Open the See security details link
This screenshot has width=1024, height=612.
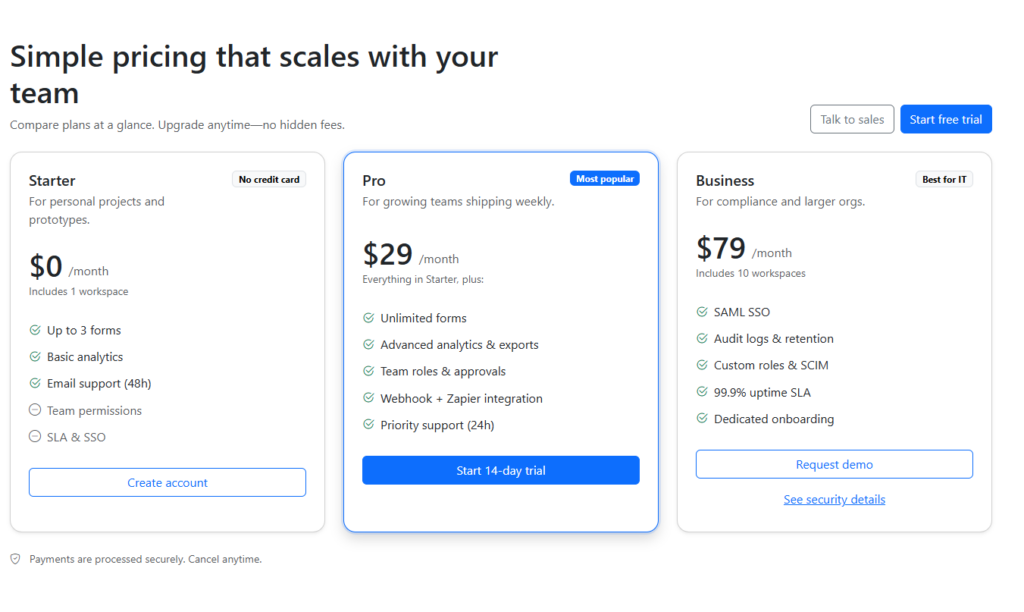click(x=834, y=499)
